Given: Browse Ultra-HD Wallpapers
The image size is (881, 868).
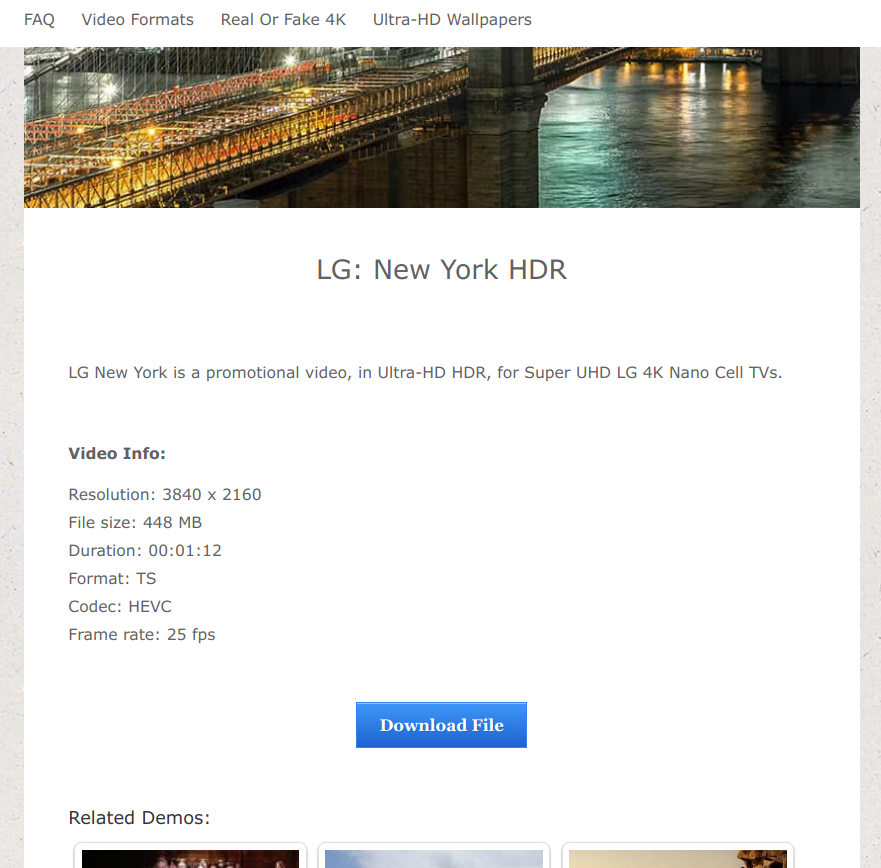Looking at the screenshot, I should [x=452, y=20].
